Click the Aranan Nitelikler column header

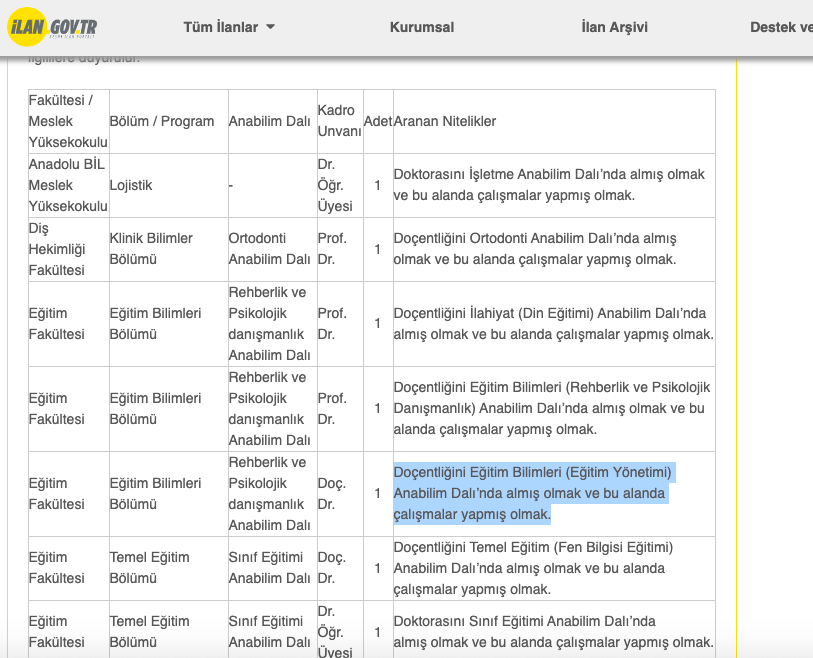pyautogui.click(x=445, y=121)
